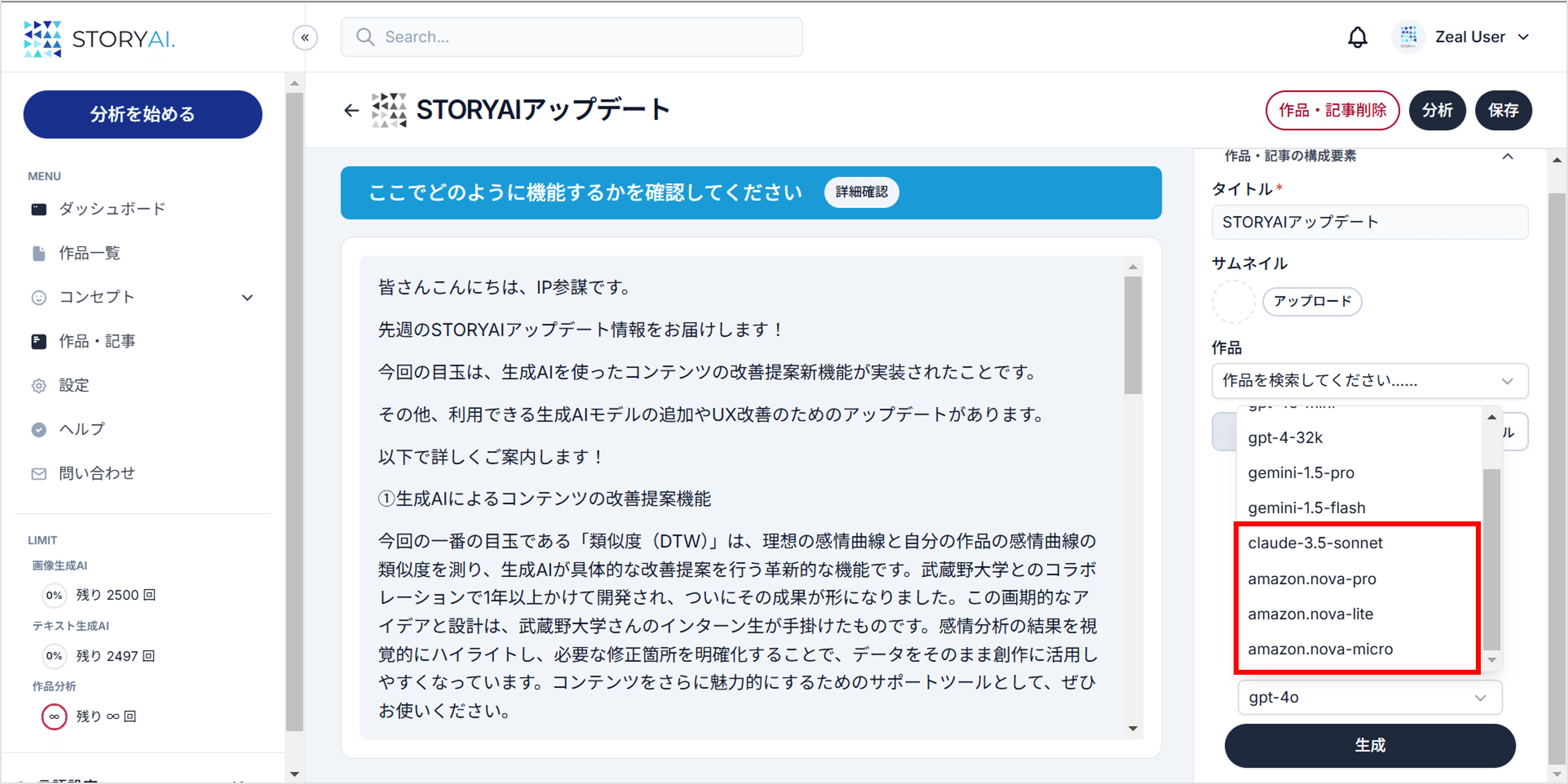Click the 作品・記事削除 button
The width and height of the screenshot is (1568, 784).
pyautogui.click(x=1332, y=110)
